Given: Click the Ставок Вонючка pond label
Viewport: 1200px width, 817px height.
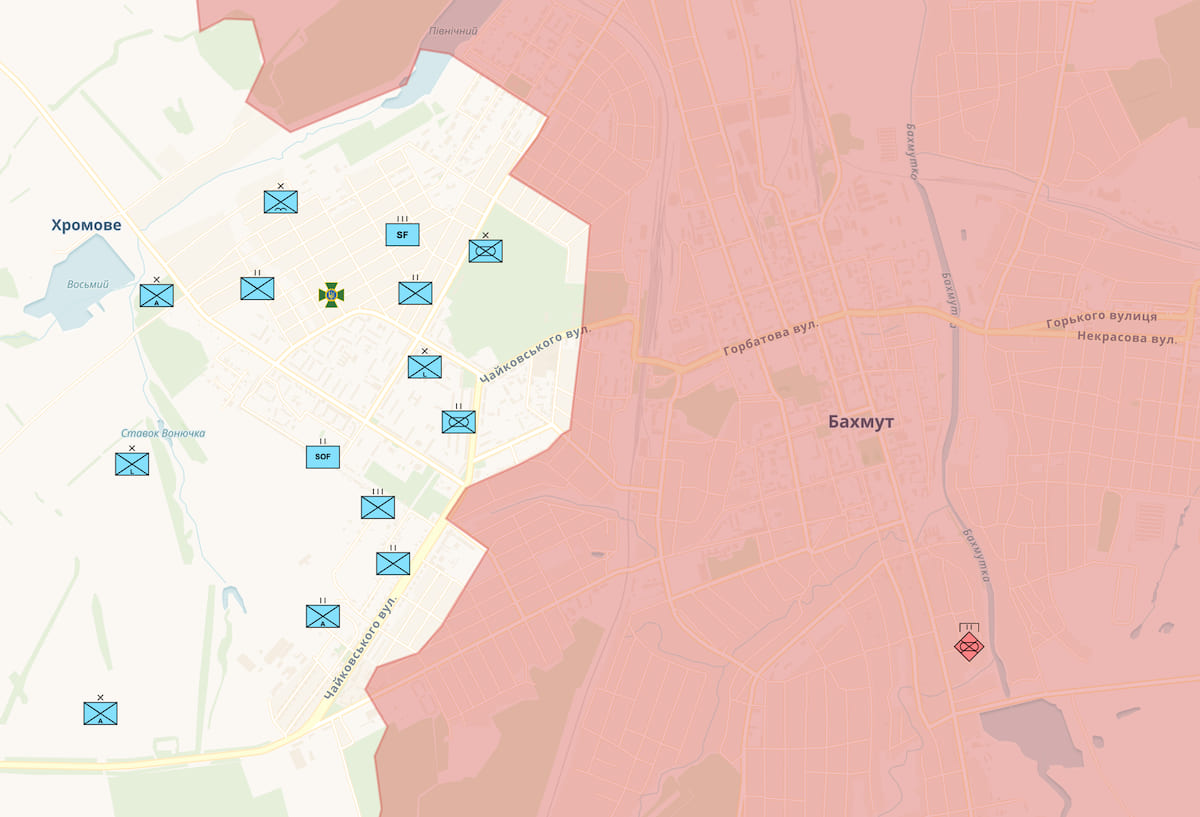Looking at the screenshot, I should 163,433.
